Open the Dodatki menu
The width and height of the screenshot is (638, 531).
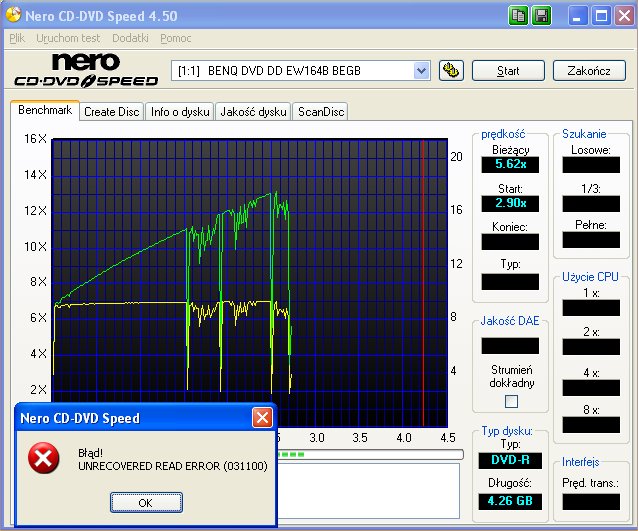(x=130, y=38)
